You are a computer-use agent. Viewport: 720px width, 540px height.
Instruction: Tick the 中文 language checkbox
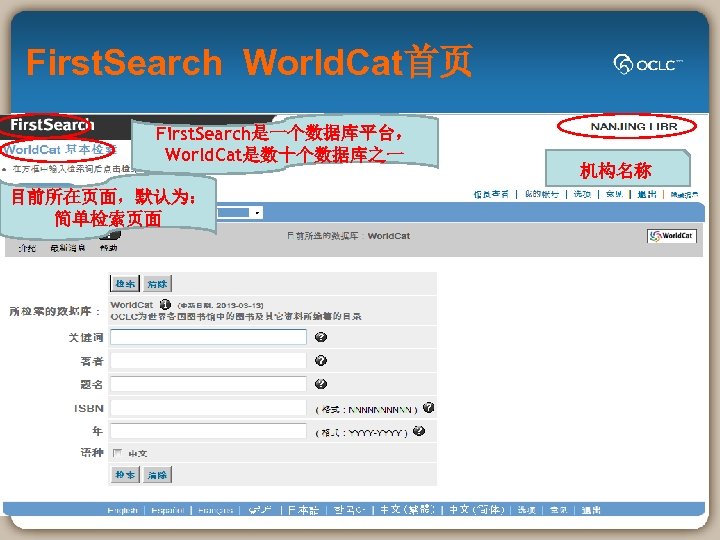tap(118, 453)
